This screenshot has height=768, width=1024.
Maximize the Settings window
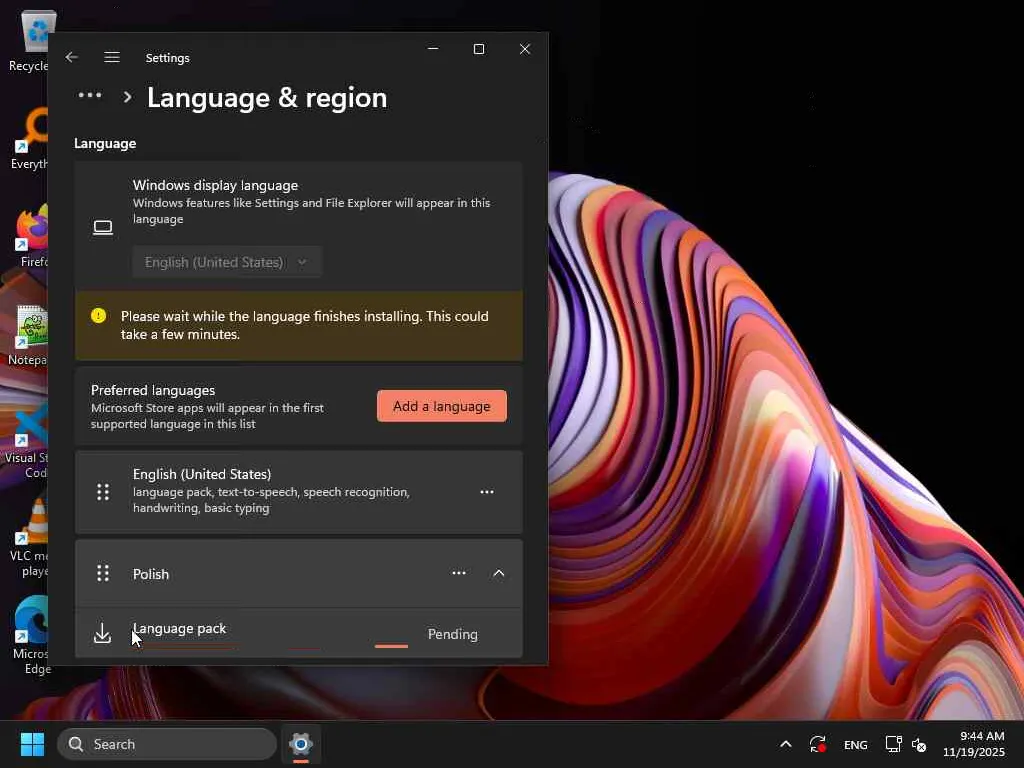tap(479, 49)
